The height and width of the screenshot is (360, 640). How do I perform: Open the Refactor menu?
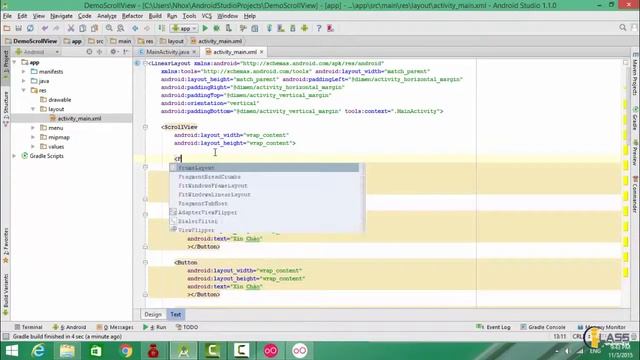(x=132, y=16)
